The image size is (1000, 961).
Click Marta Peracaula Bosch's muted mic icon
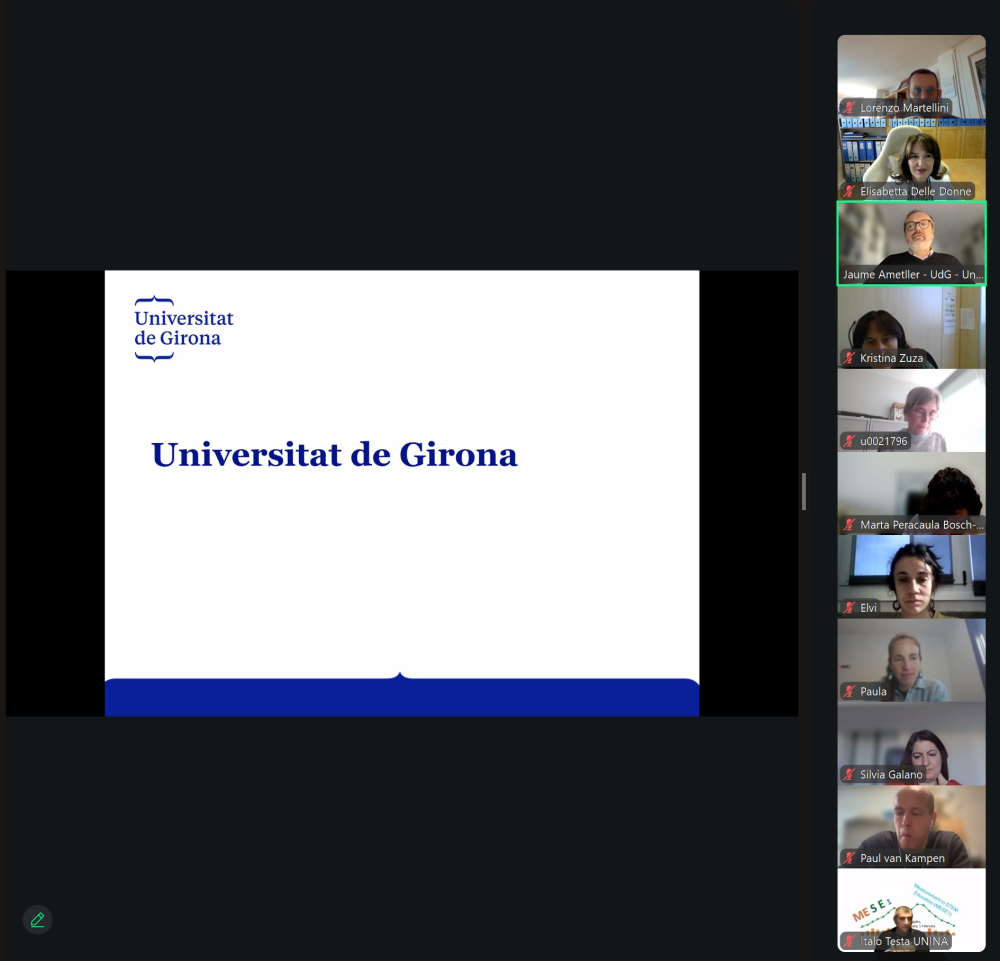pos(850,524)
